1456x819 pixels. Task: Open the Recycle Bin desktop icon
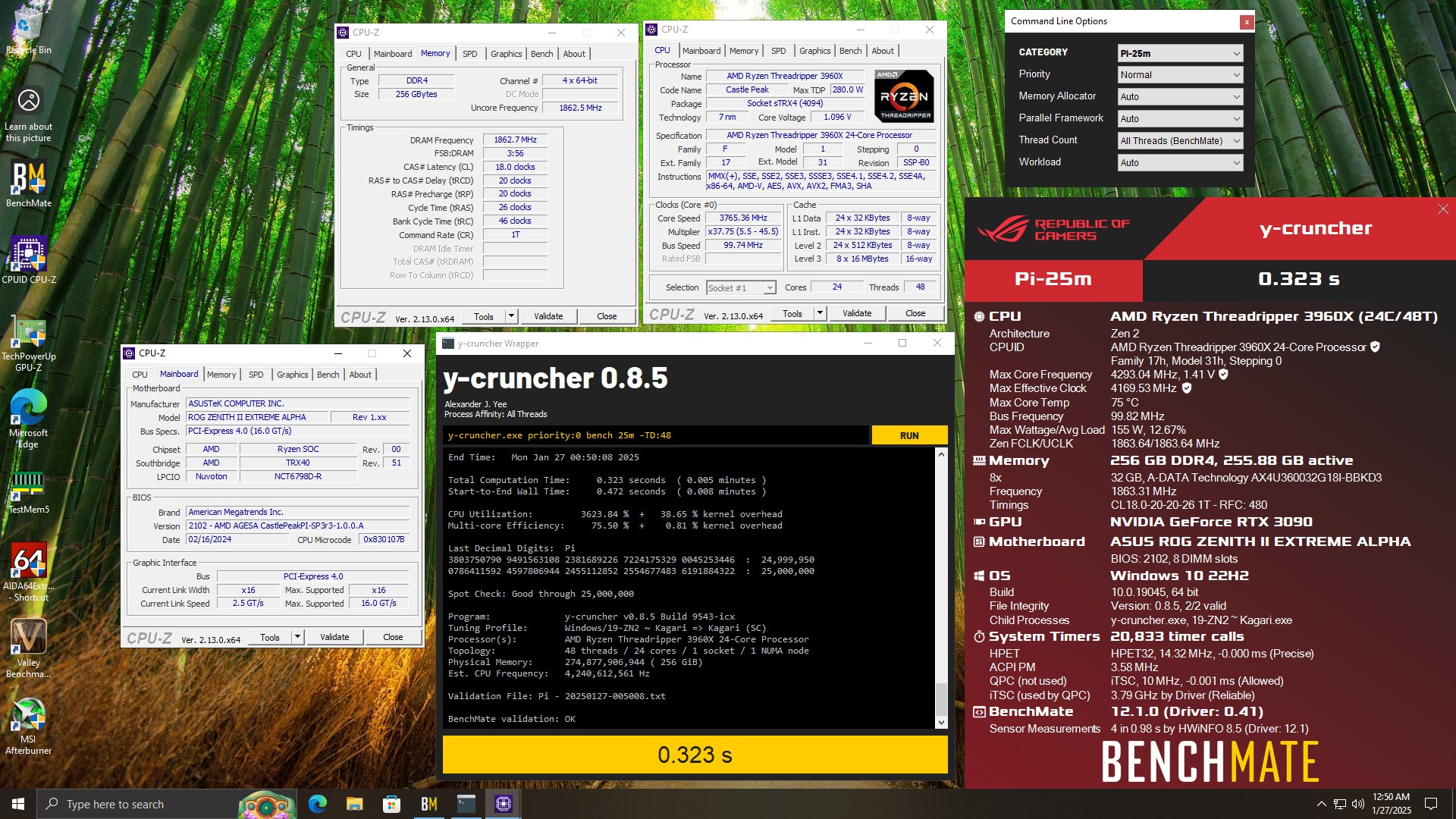coord(29,30)
